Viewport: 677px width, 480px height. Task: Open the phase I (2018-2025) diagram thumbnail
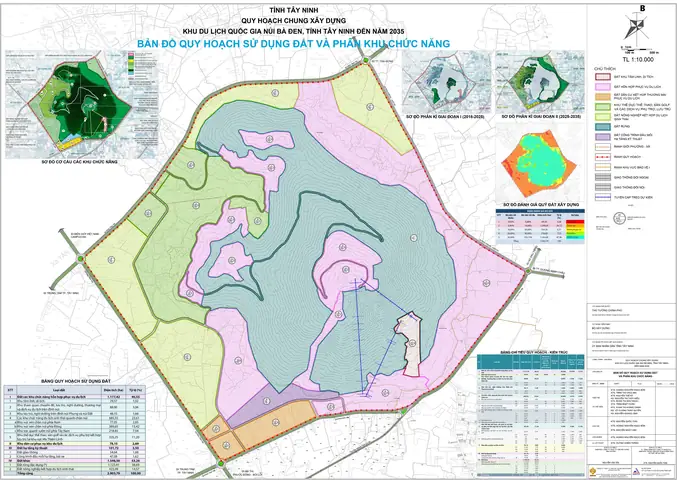(446, 82)
